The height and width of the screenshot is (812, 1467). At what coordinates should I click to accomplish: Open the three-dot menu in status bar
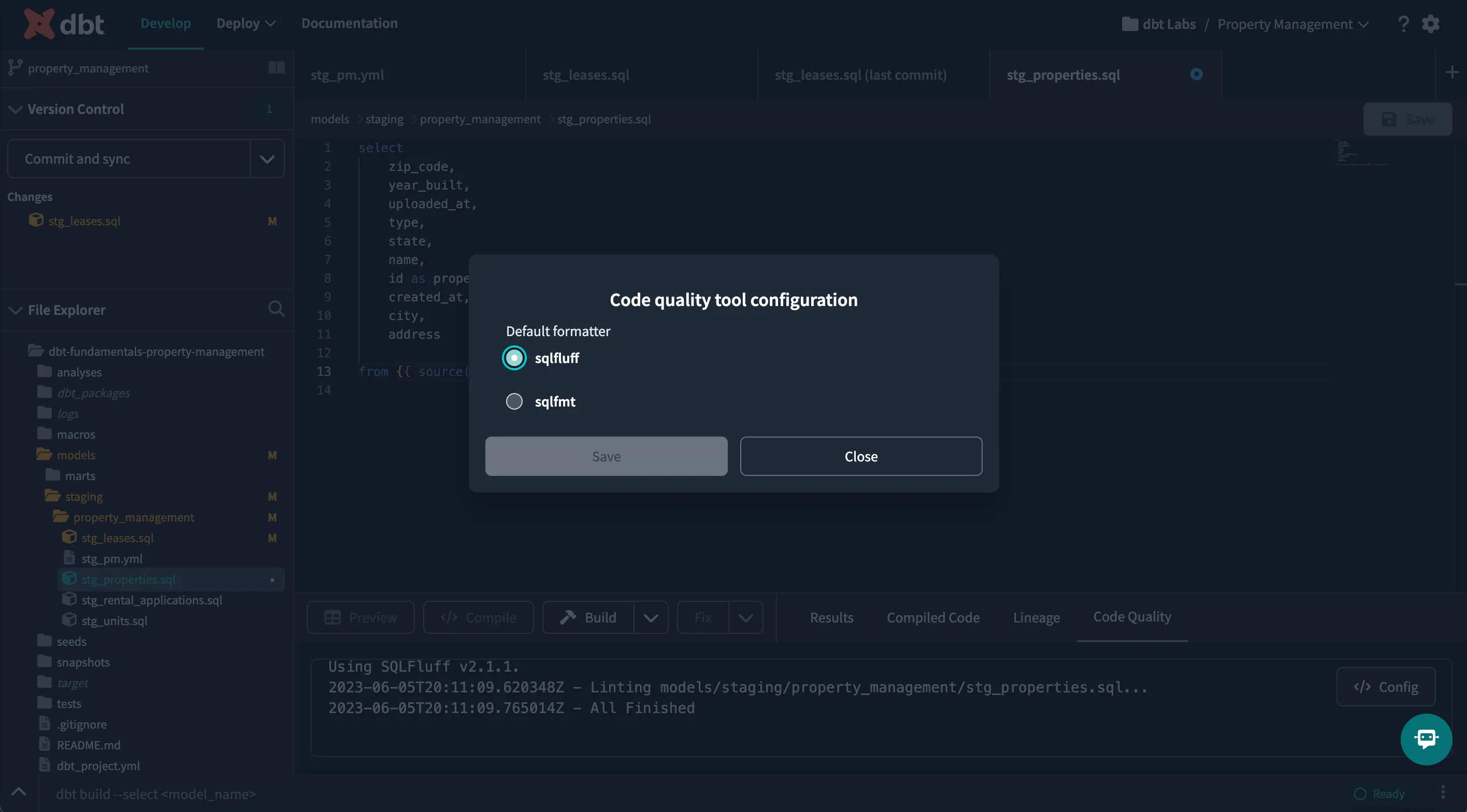click(1443, 793)
